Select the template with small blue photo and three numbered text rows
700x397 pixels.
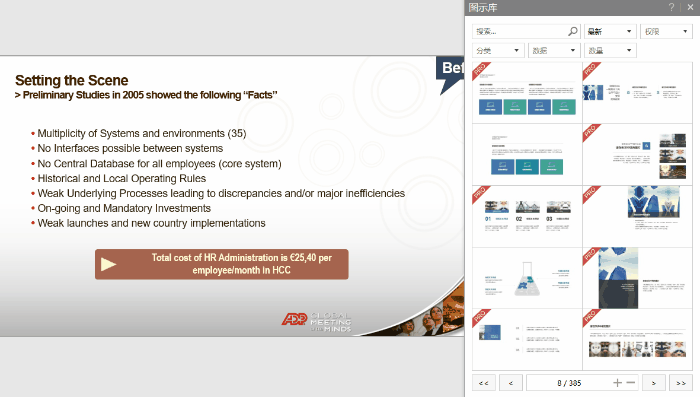(x=527, y=339)
